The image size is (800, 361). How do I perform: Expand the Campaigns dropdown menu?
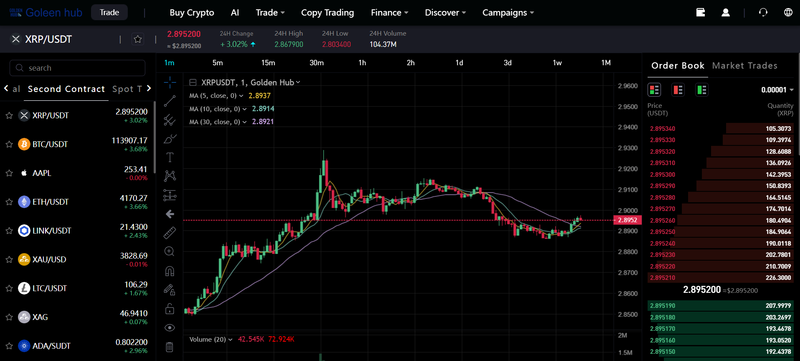pyautogui.click(x=508, y=13)
